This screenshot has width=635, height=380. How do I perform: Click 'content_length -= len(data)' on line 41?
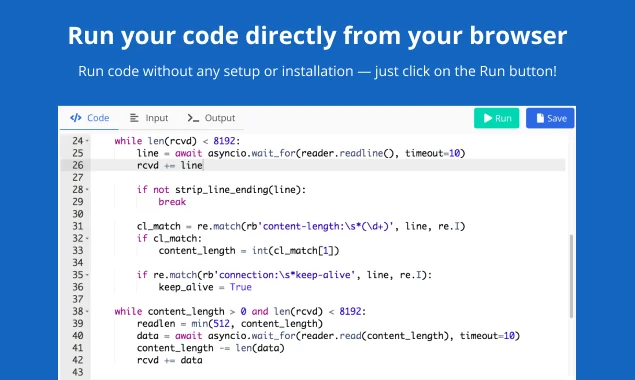(x=211, y=348)
